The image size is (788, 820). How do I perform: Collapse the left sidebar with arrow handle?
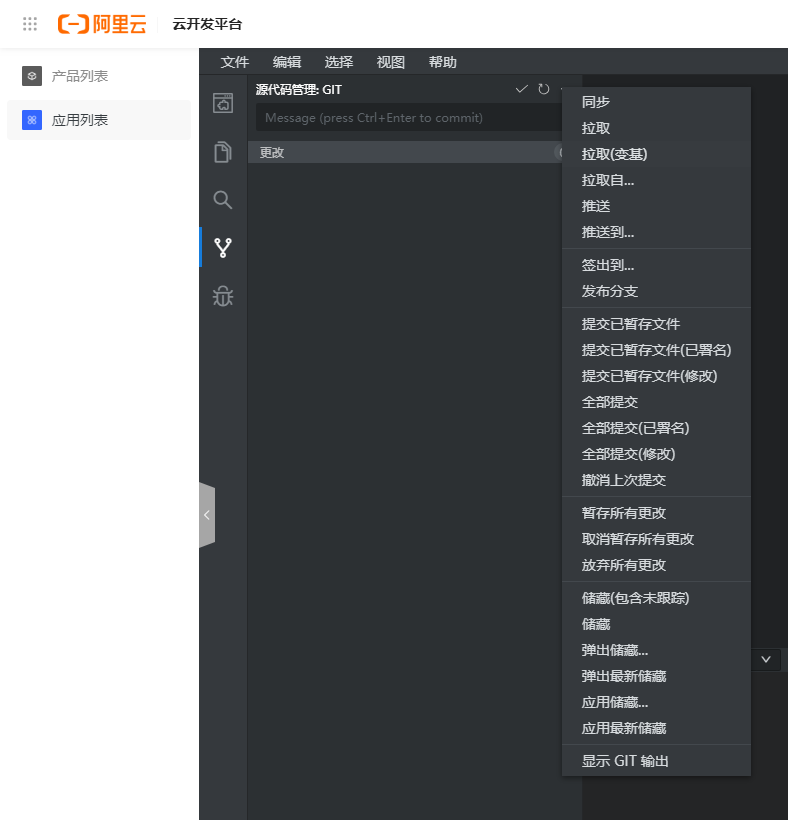tap(207, 515)
